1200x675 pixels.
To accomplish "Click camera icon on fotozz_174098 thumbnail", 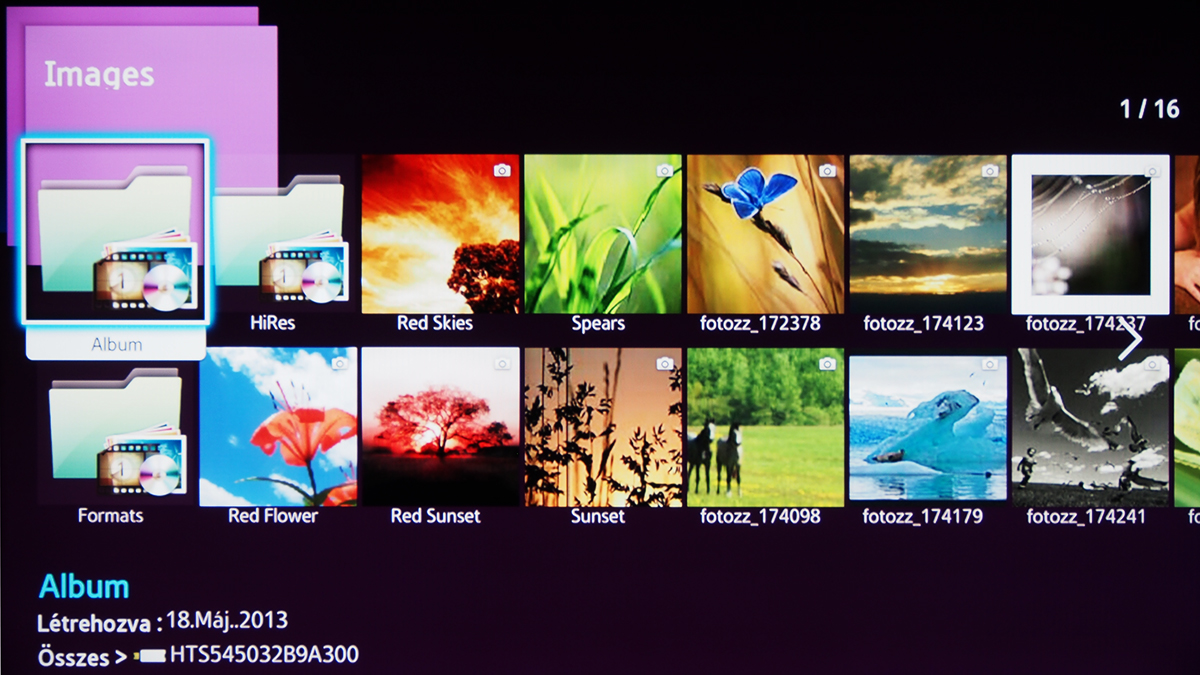I will pyautogui.click(x=827, y=364).
